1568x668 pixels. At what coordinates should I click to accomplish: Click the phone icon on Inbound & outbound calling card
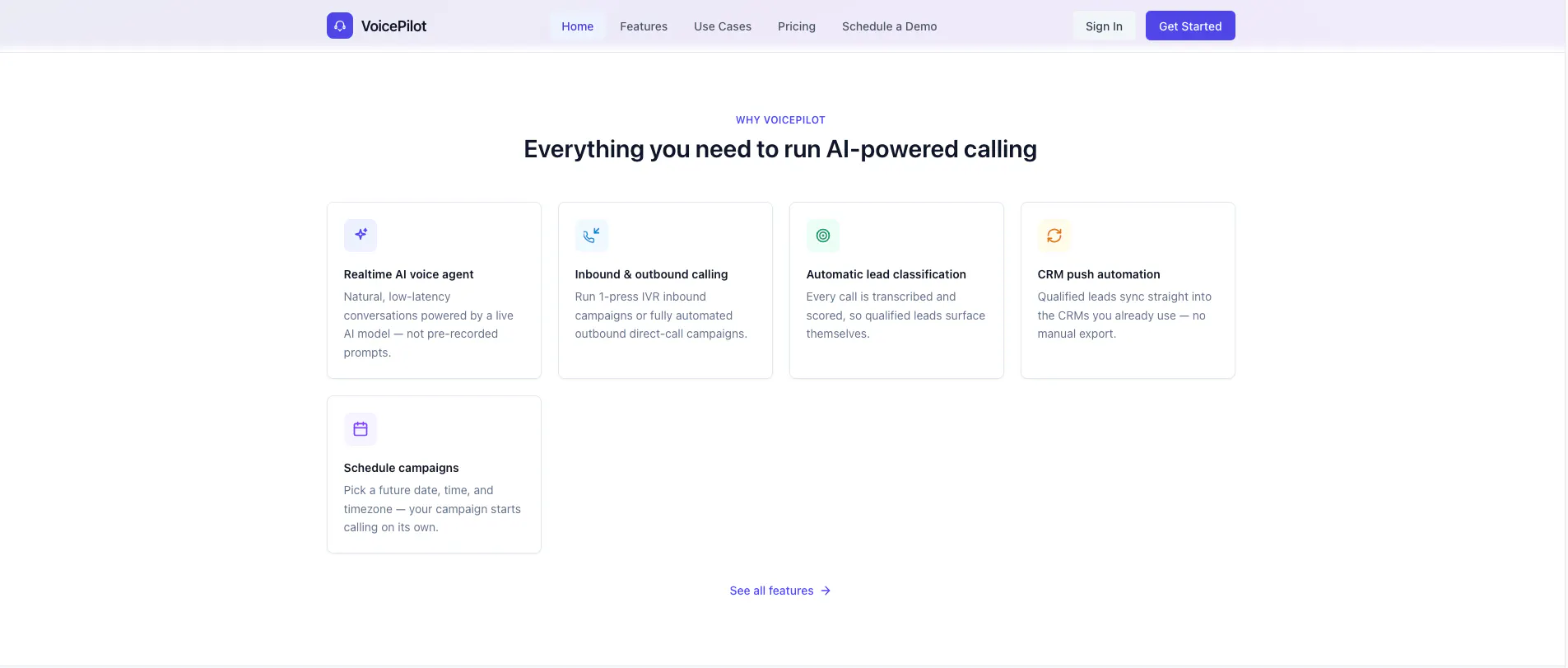point(592,236)
